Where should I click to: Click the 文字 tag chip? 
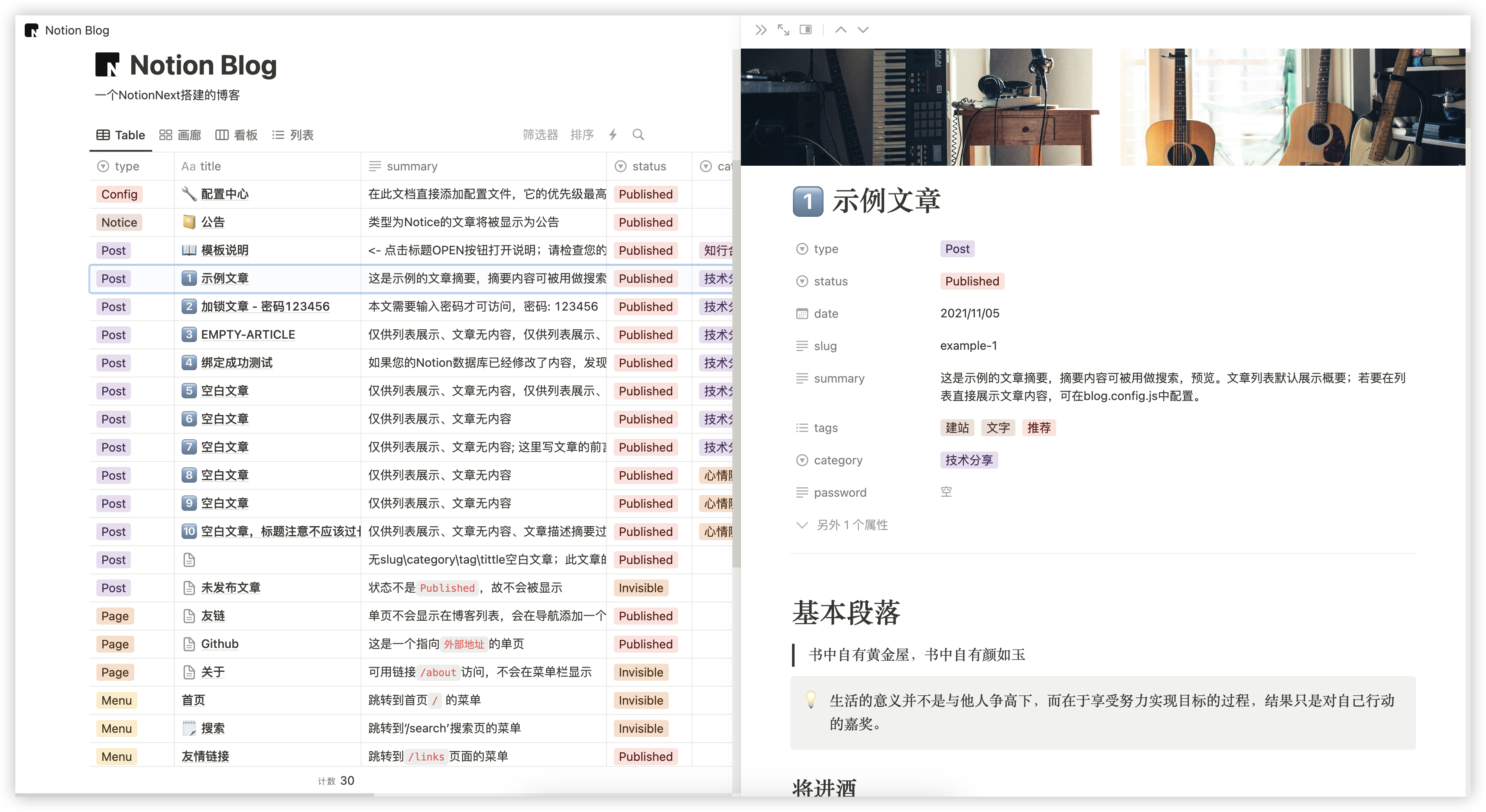tap(998, 428)
